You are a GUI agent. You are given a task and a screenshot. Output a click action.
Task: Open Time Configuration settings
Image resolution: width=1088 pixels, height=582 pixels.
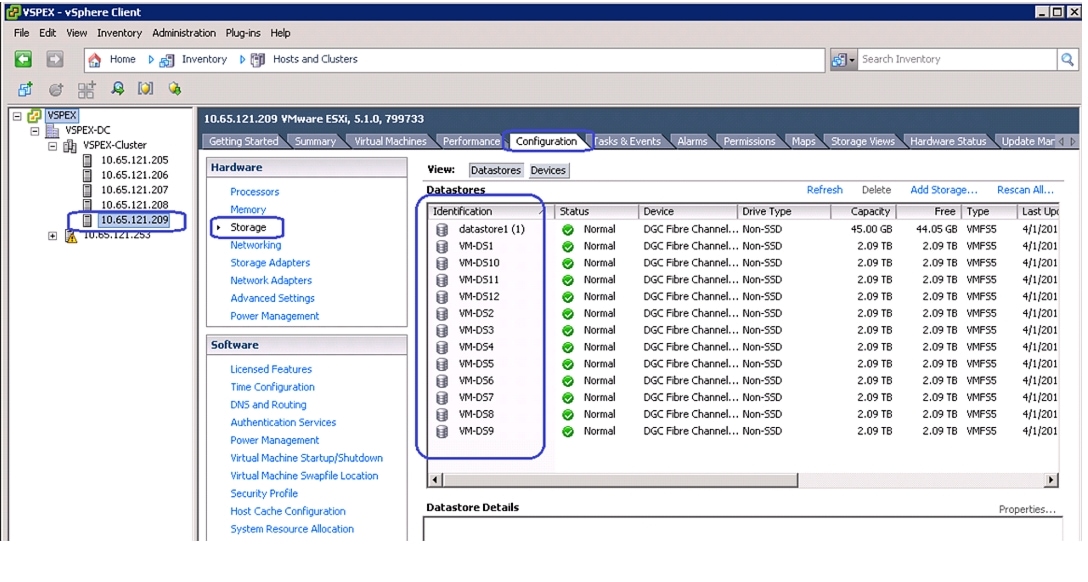tap(272, 386)
